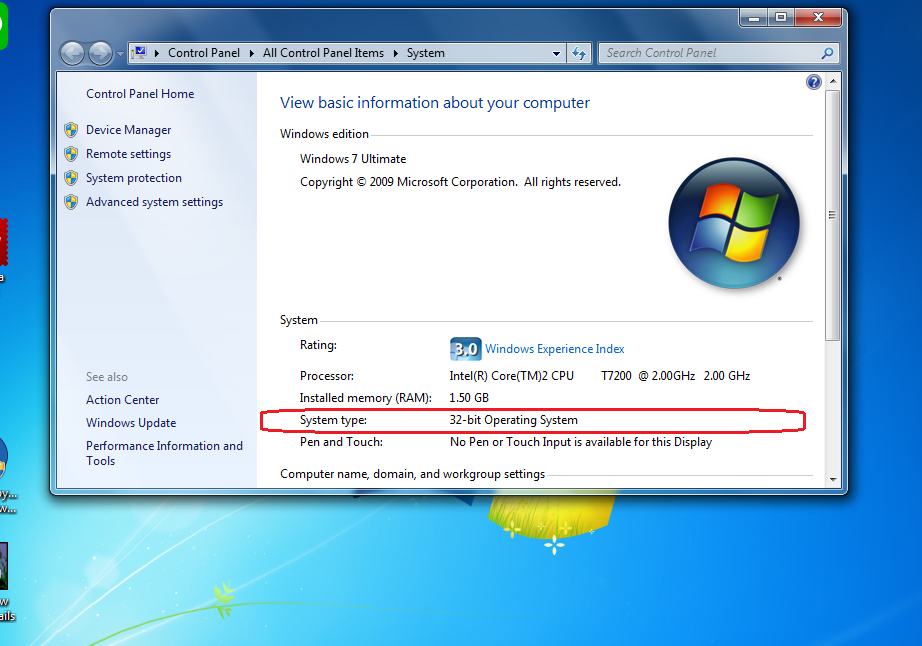Open Help with the question mark icon

[x=814, y=82]
